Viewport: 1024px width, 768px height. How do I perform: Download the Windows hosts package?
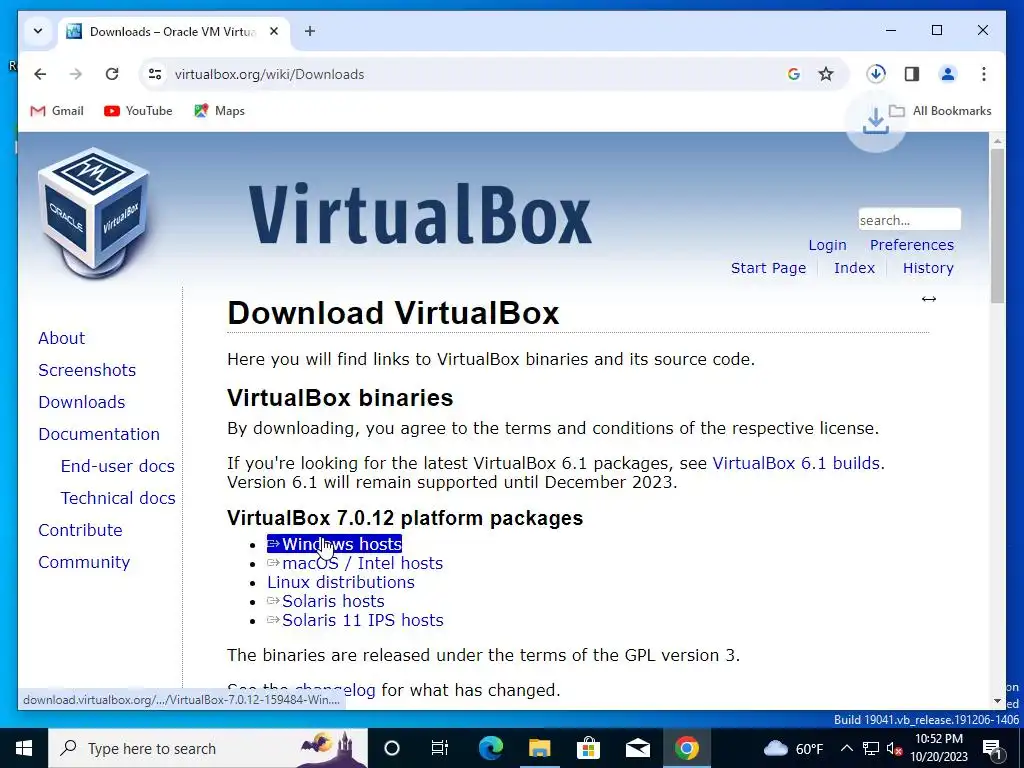point(334,544)
